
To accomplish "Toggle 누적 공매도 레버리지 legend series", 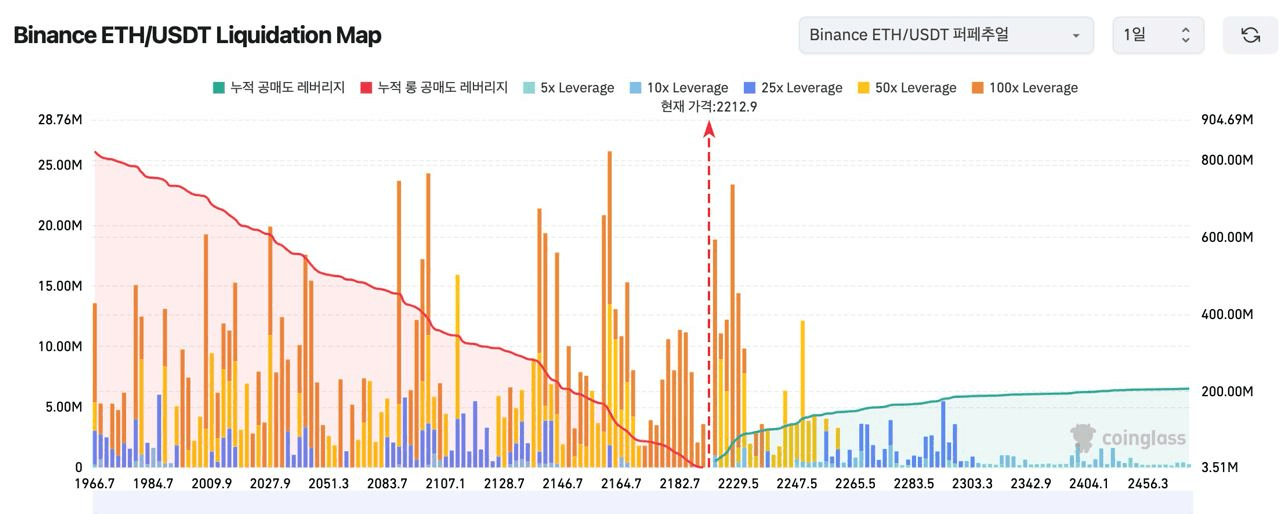I will pos(278,88).
